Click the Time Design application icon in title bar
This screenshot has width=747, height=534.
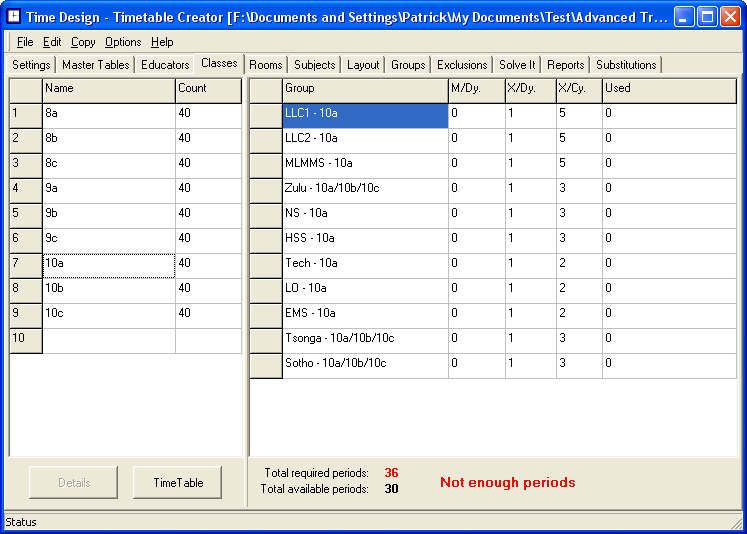pos(15,17)
